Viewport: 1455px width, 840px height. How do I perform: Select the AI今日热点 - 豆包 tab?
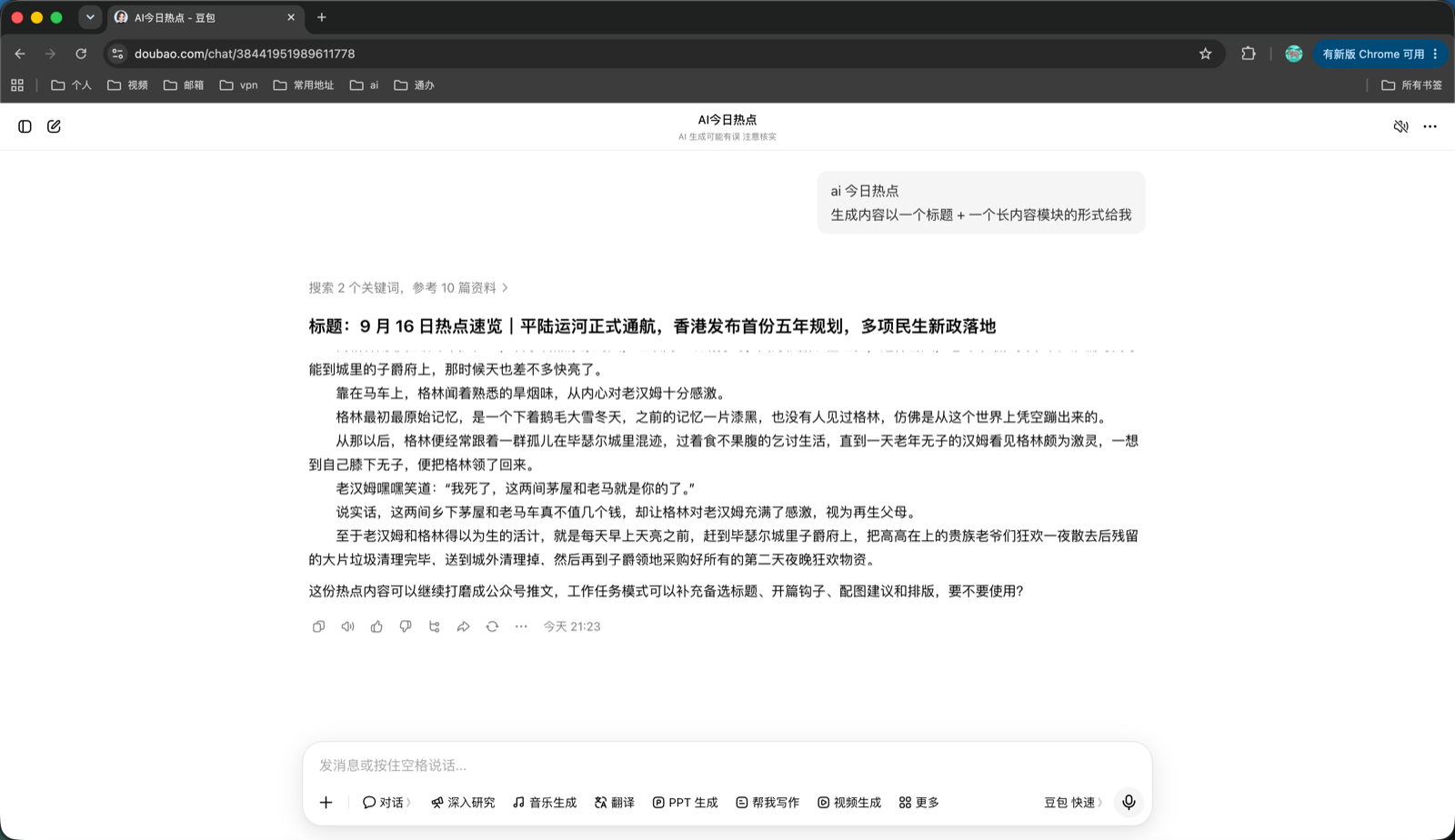click(205, 17)
